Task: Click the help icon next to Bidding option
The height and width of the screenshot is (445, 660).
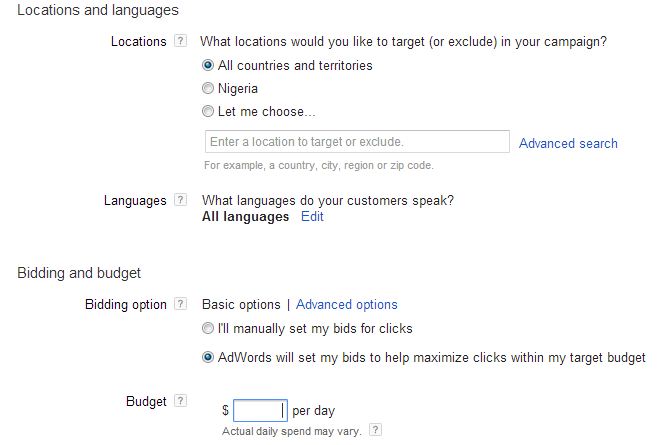Action: click(x=180, y=304)
